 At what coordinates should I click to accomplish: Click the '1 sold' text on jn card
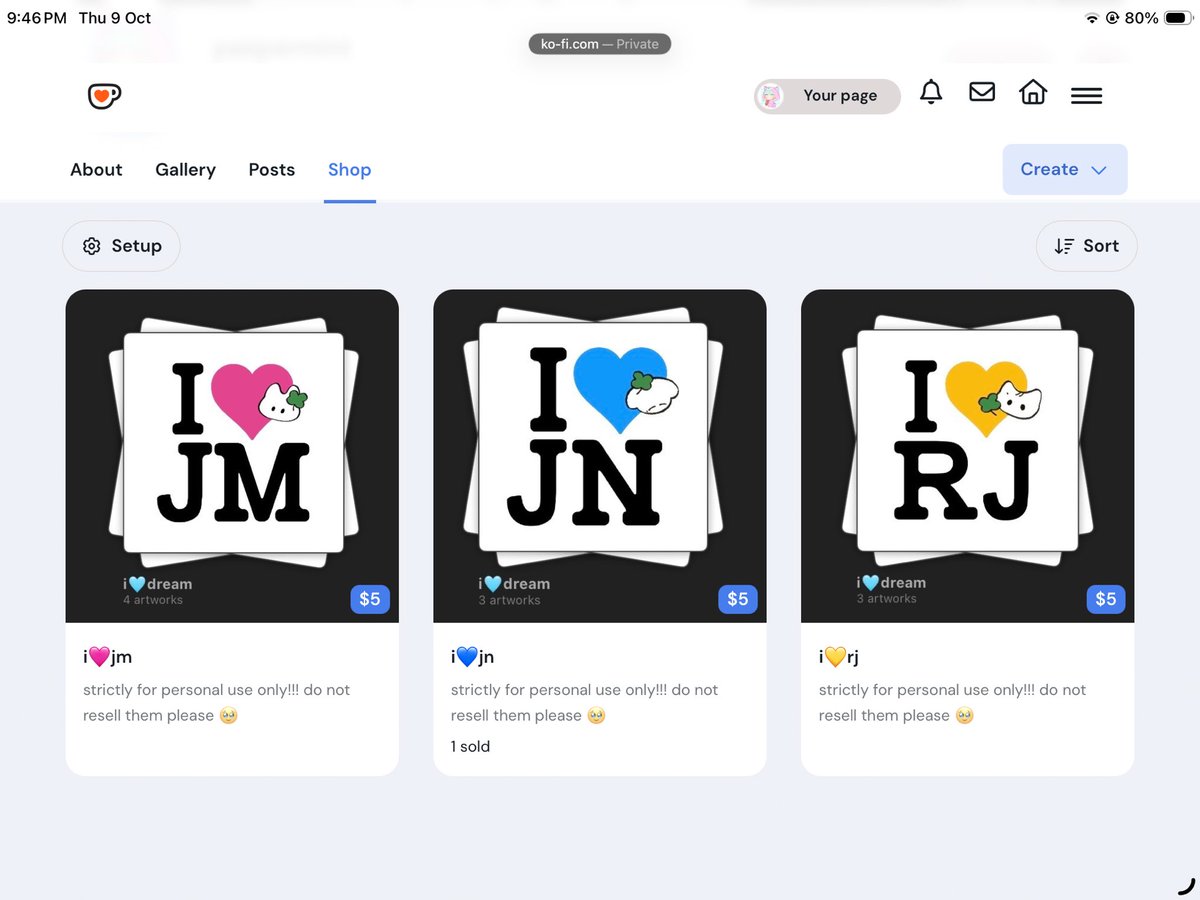coord(471,746)
